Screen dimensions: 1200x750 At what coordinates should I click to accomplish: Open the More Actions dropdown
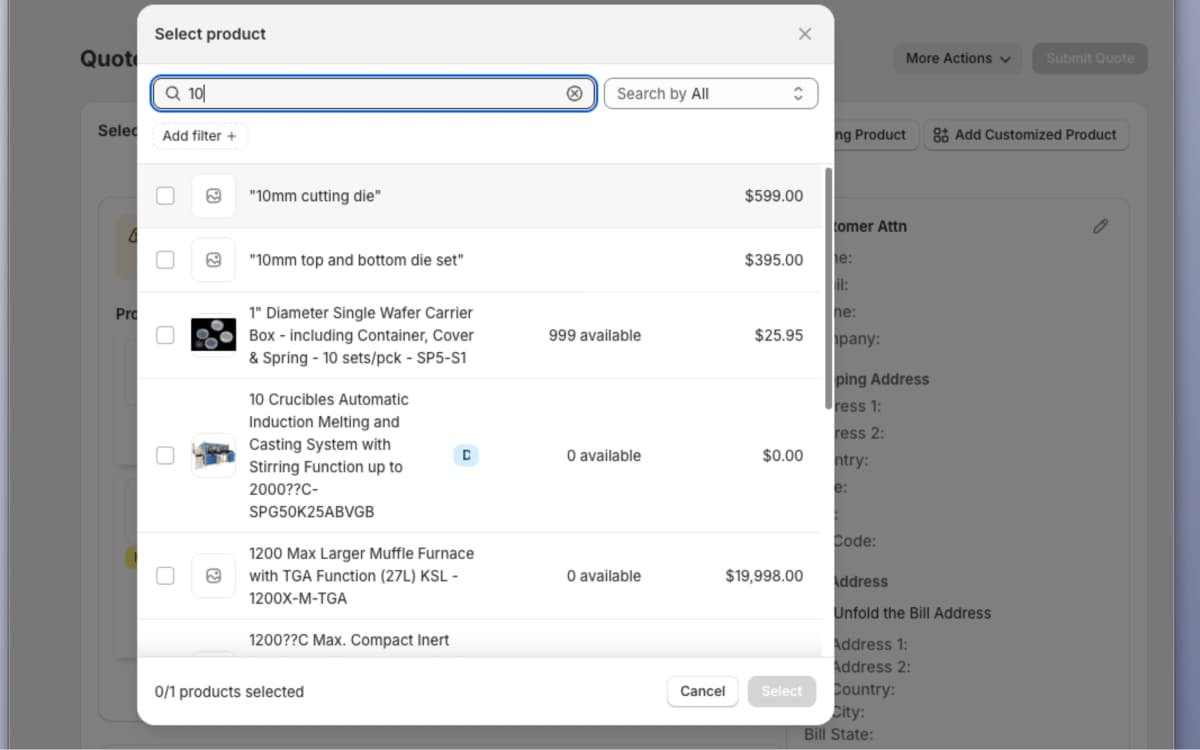[x=956, y=59]
